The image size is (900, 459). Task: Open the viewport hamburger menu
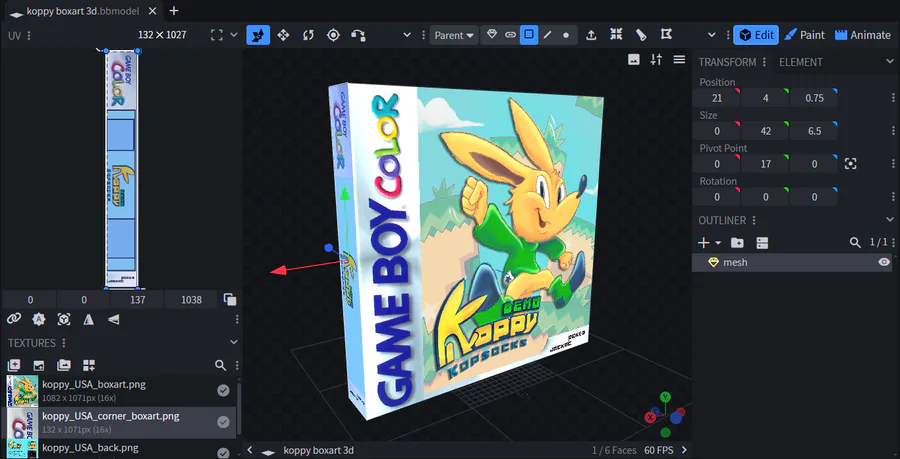[679, 59]
